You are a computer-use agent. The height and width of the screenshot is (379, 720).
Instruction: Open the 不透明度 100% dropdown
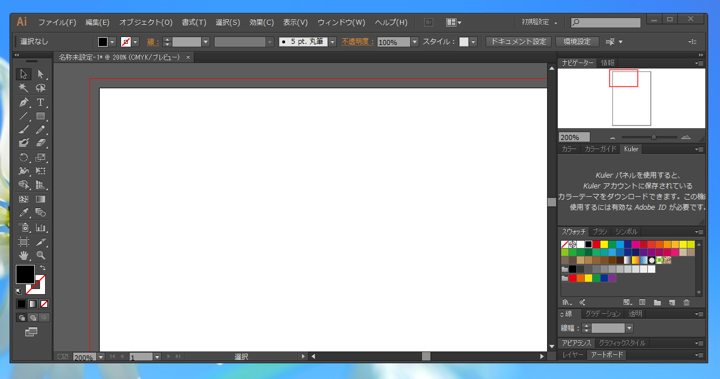[x=415, y=42]
